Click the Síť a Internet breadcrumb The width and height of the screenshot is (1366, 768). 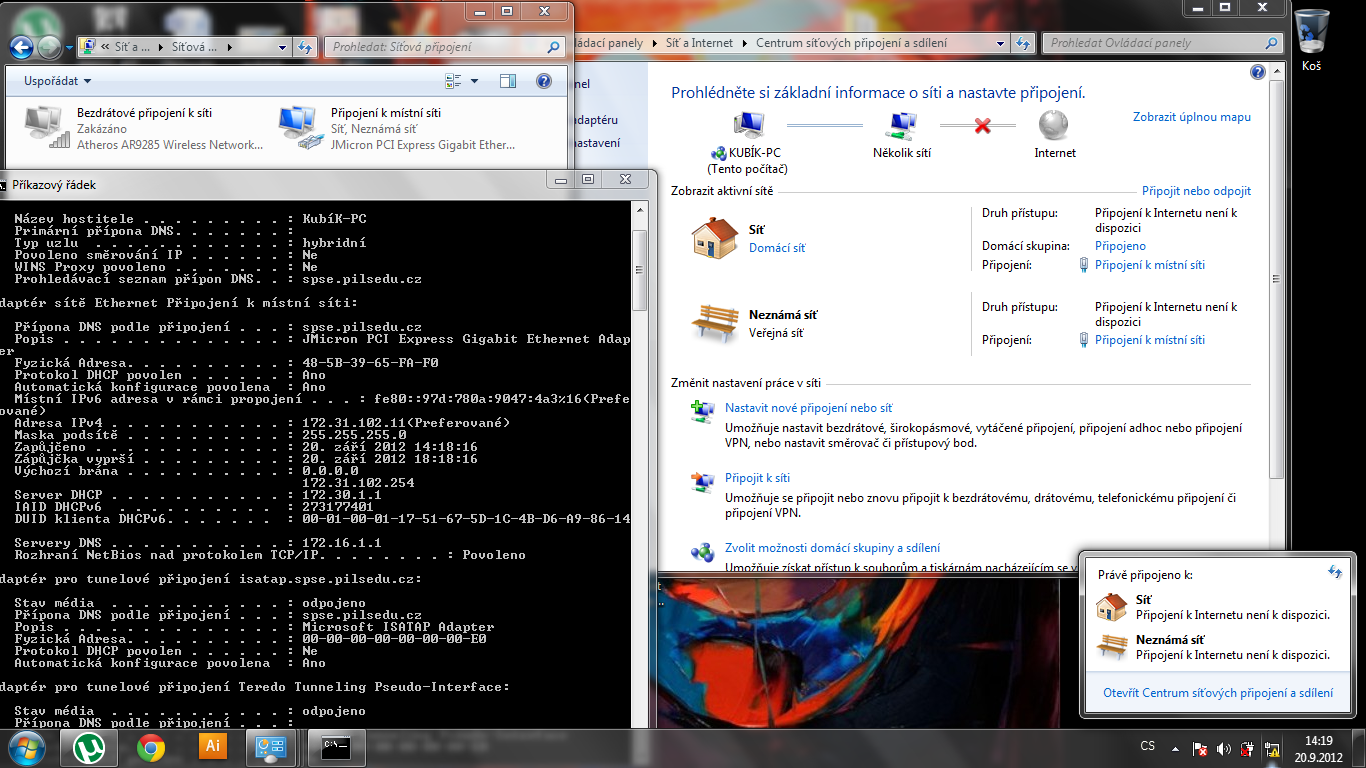[x=699, y=44]
